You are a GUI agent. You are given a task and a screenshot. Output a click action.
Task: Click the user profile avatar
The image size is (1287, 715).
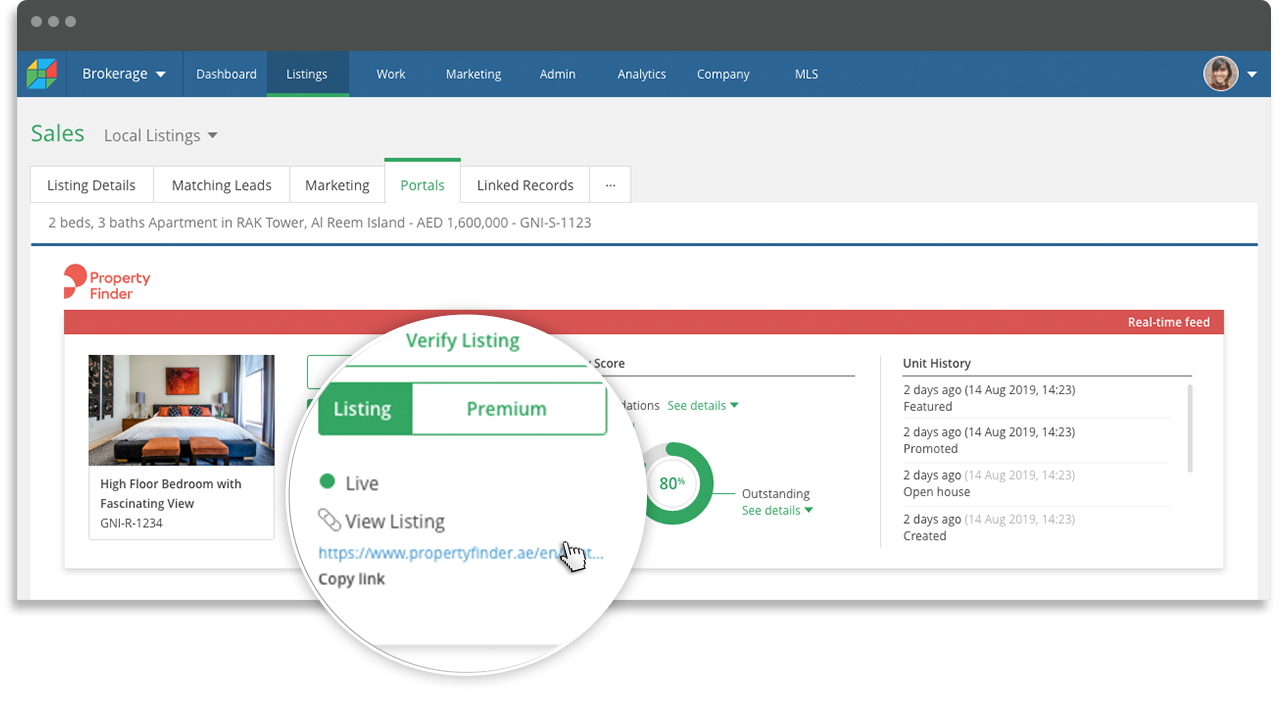coord(1220,74)
